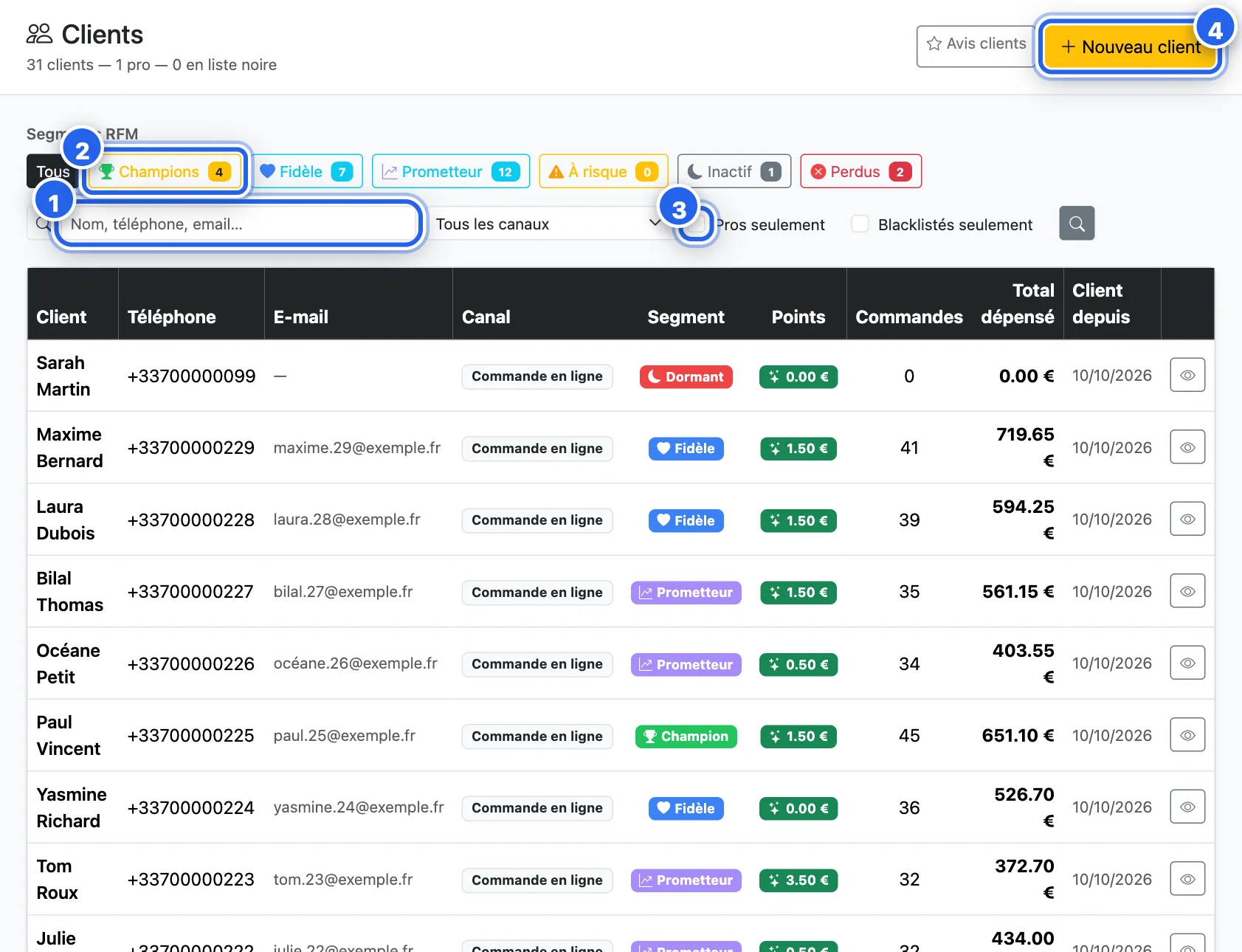View Sarah Martin's details via eye icon

point(1187,376)
